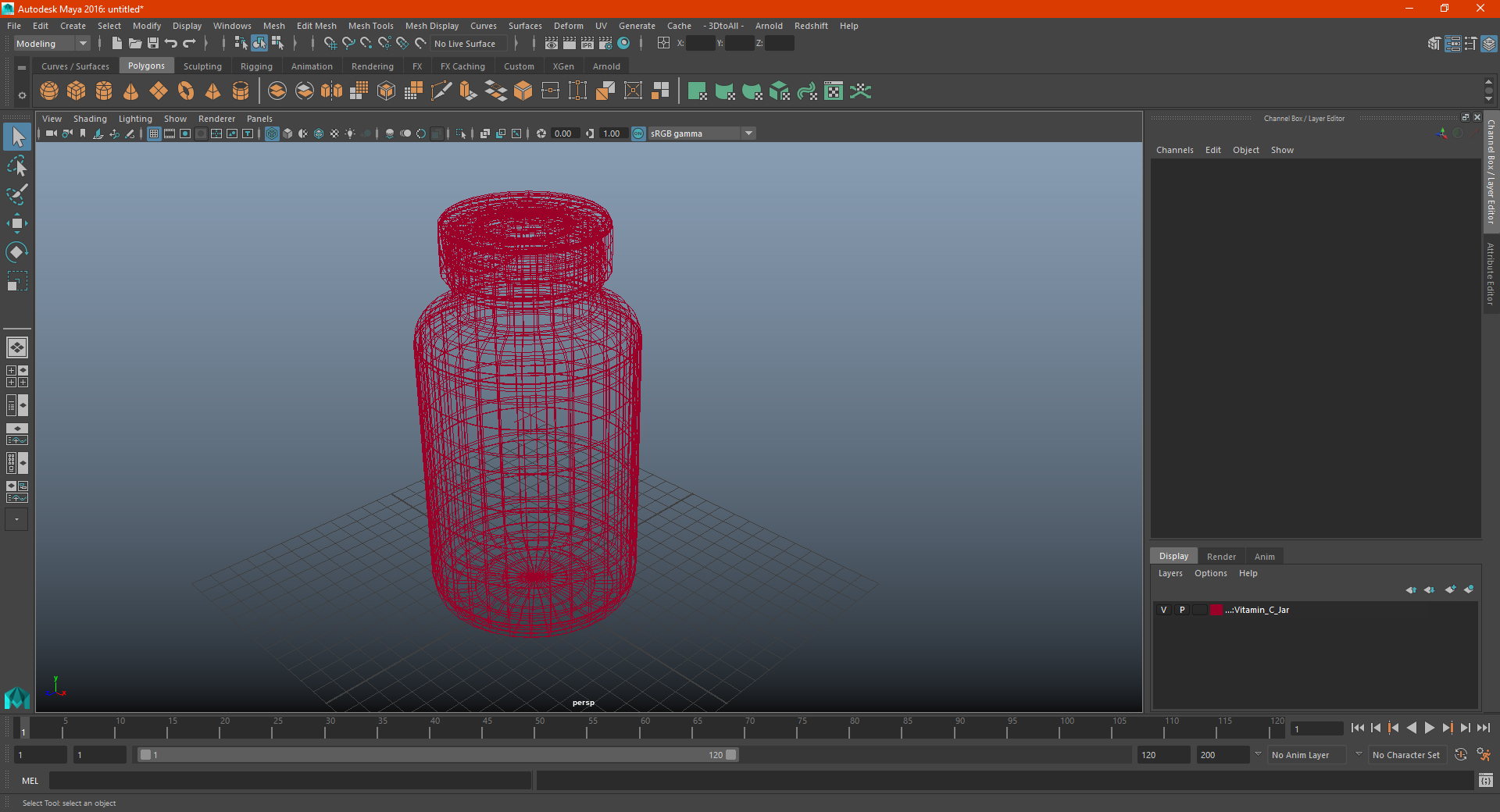Toggle the viewport grid display button
This screenshot has width=1500, height=812.
pos(154,134)
